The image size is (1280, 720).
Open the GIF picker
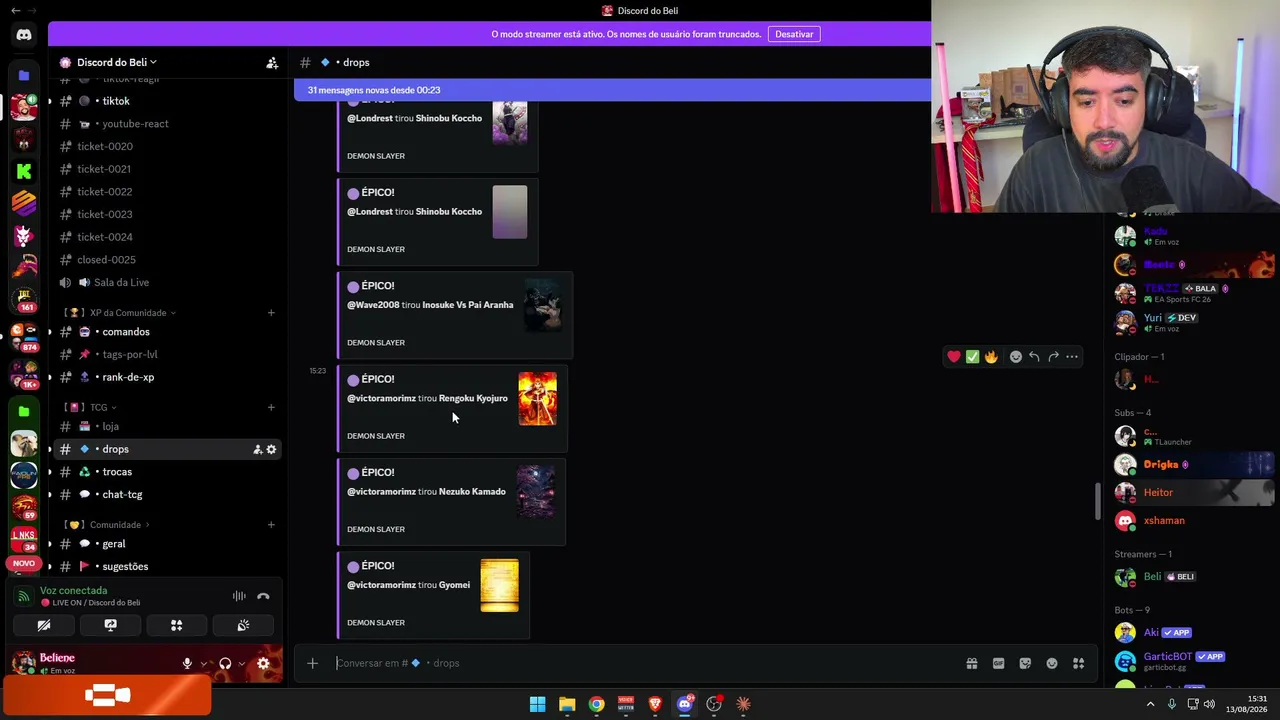998,663
